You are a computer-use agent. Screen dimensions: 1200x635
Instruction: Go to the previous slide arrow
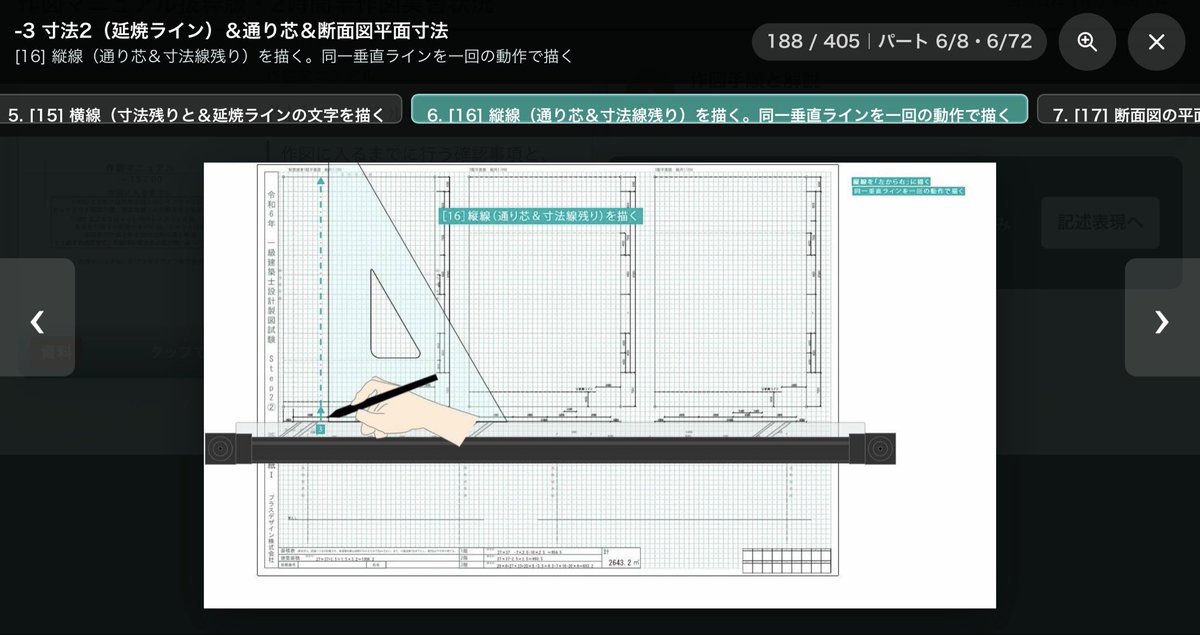point(37,318)
